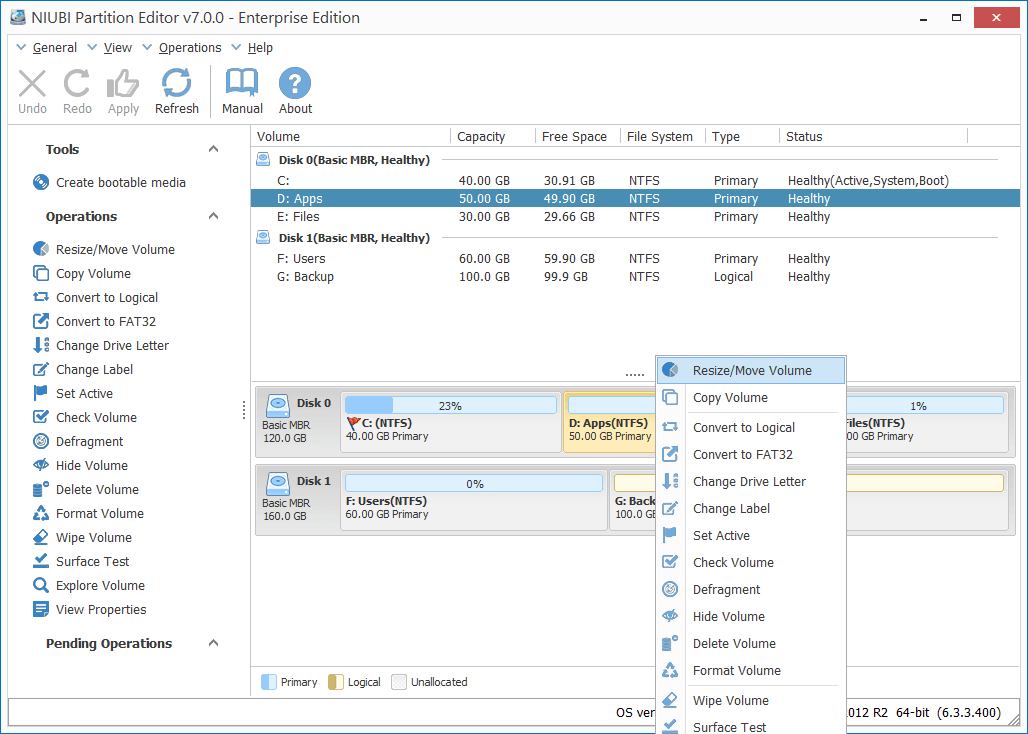Click sidebar View Properties icon
This screenshot has height=734, width=1028.
pyautogui.click(x=41, y=609)
